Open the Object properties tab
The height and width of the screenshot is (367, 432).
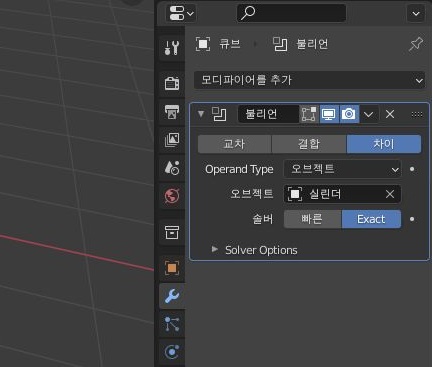172,268
